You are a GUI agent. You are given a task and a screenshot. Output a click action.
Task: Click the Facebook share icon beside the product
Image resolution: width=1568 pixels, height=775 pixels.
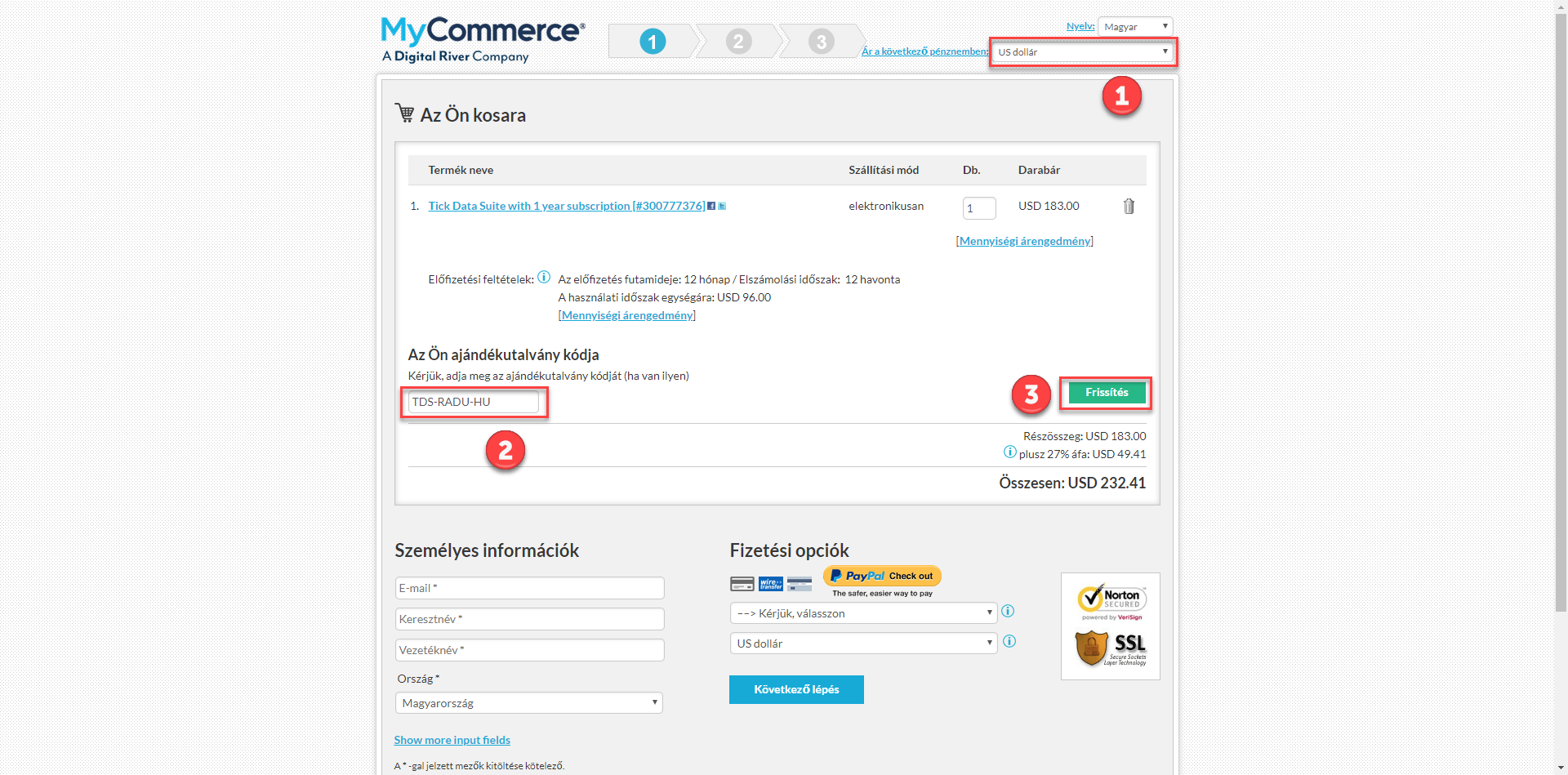711,206
